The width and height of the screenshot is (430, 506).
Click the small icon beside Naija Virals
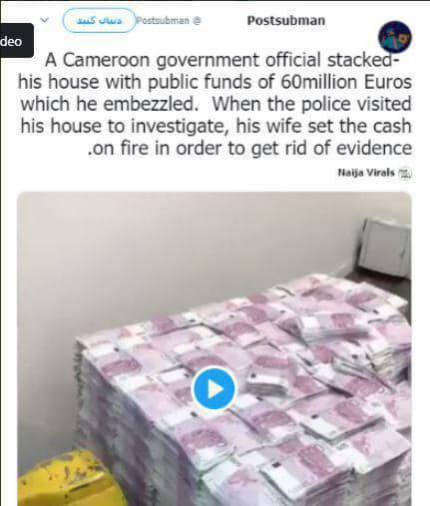405,173
